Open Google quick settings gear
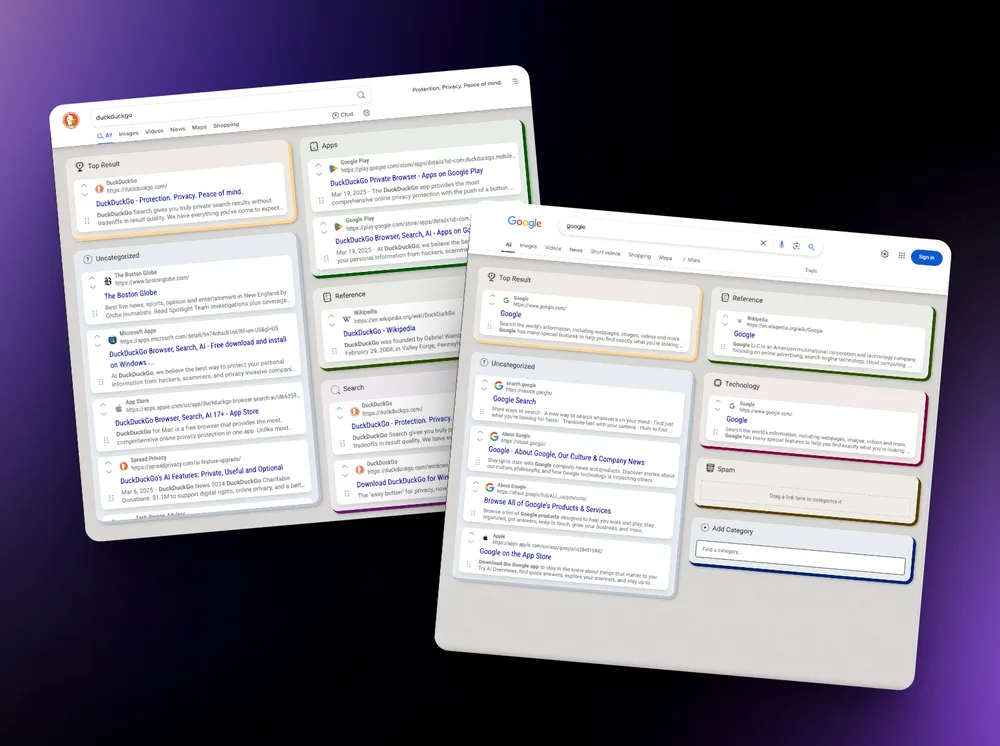Viewport: 1000px width, 746px height. click(x=884, y=254)
